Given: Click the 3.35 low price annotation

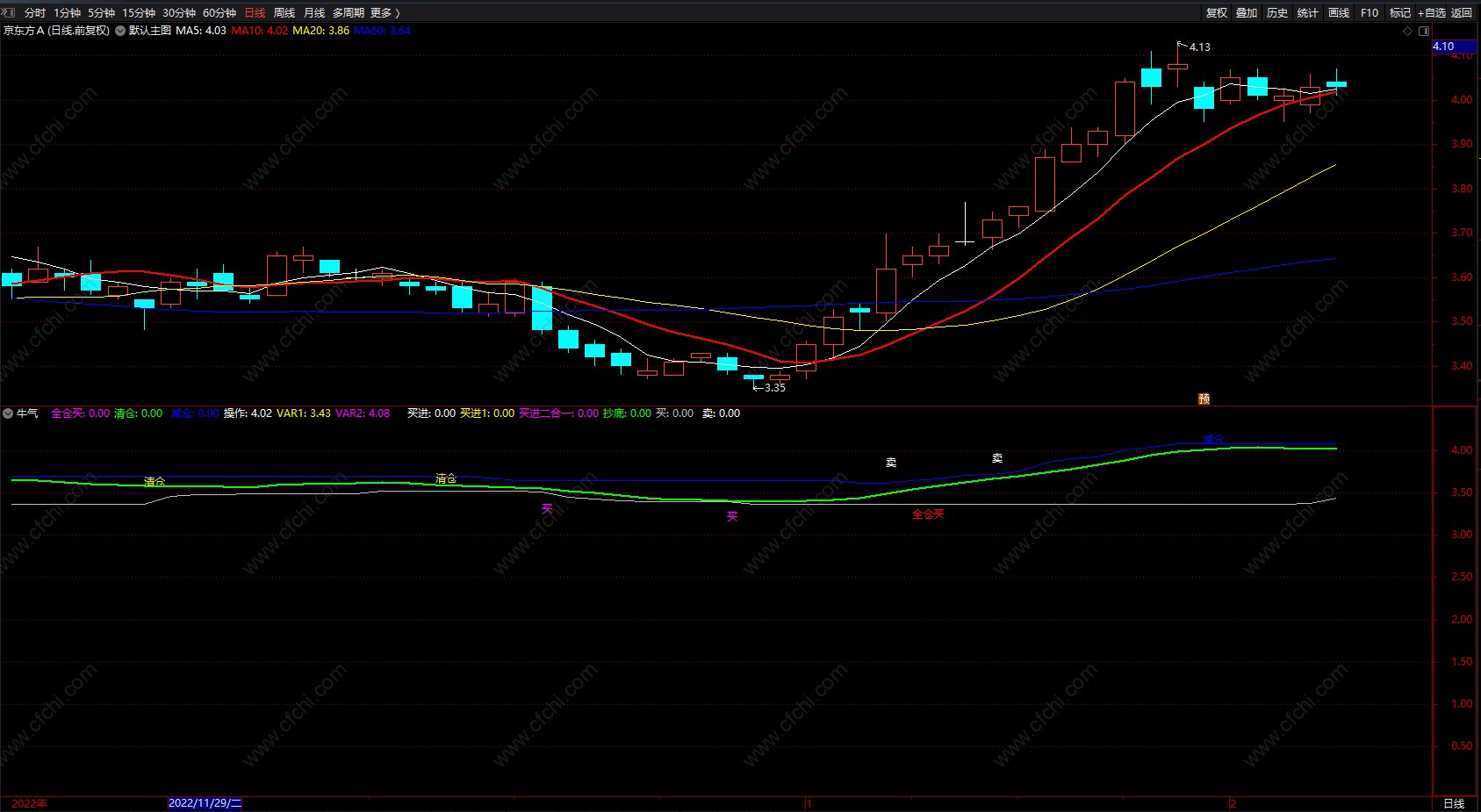Looking at the screenshot, I should 775,388.
